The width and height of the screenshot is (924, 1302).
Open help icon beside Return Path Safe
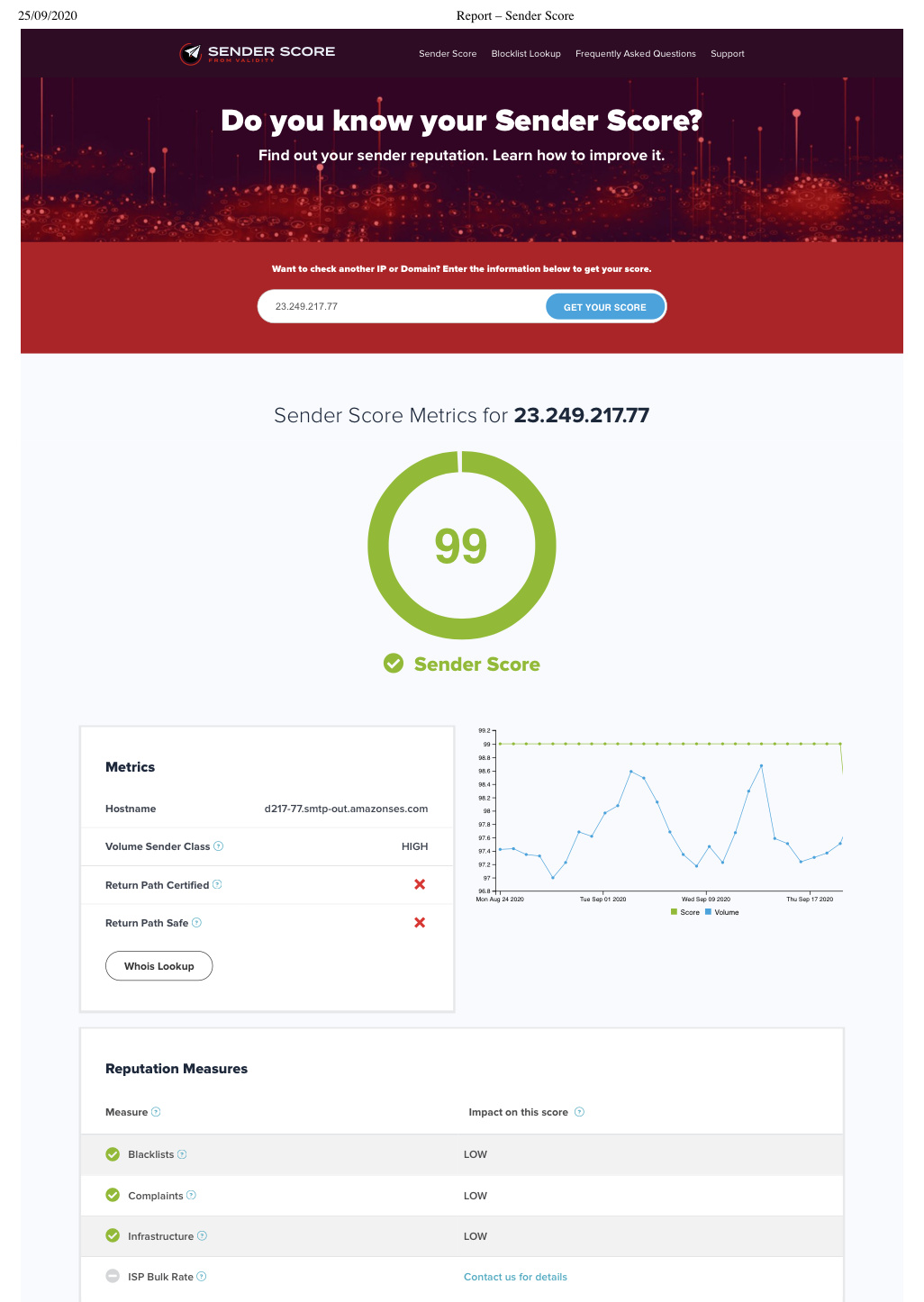pyautogui.click(x=197, y=923)
